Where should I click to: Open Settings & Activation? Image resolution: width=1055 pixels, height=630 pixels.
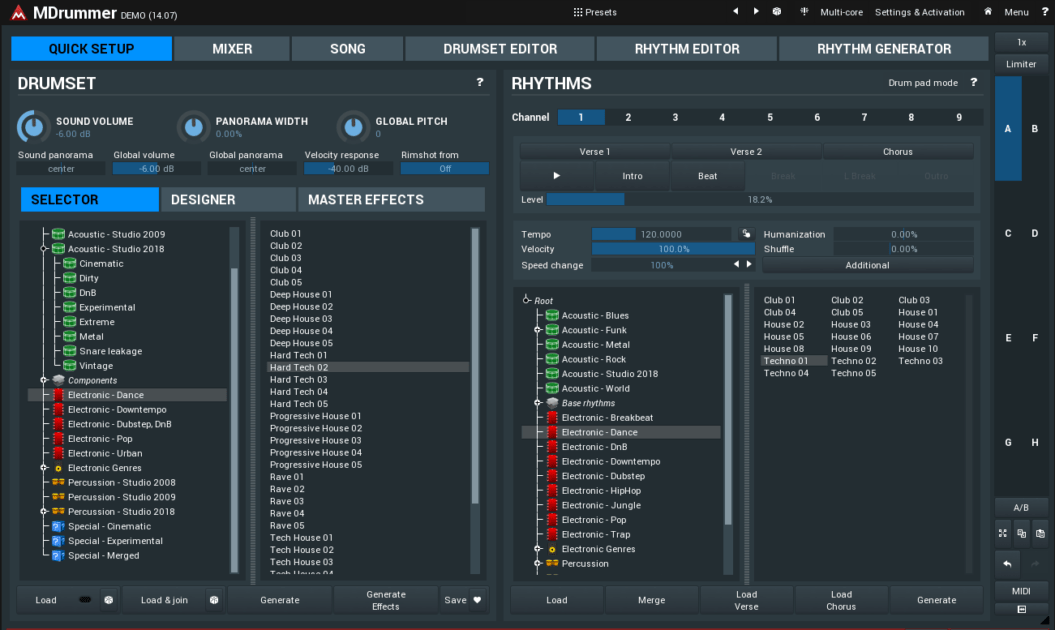tap(919, 12)
